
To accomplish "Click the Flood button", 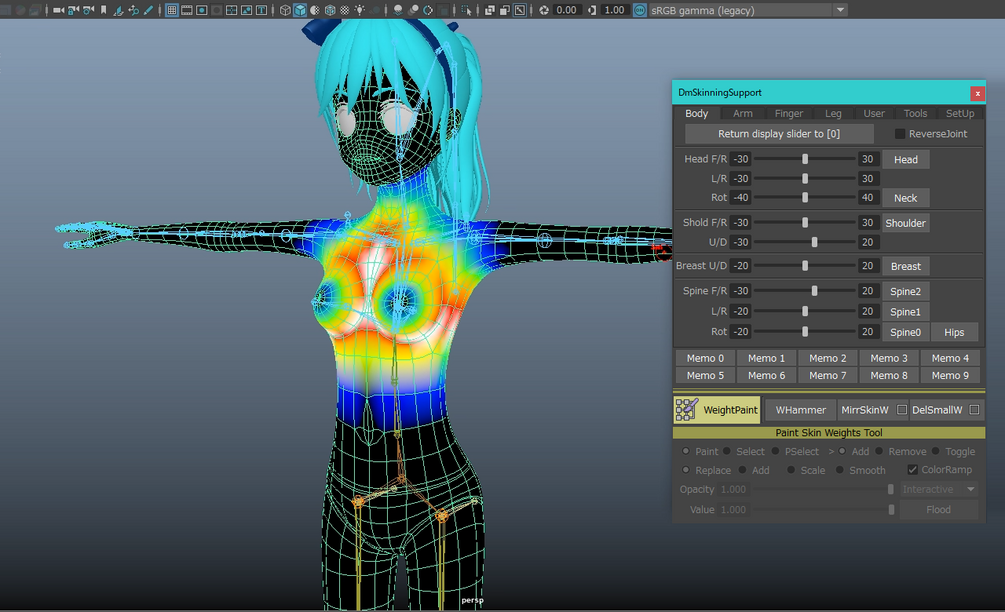I will point(938,509).
